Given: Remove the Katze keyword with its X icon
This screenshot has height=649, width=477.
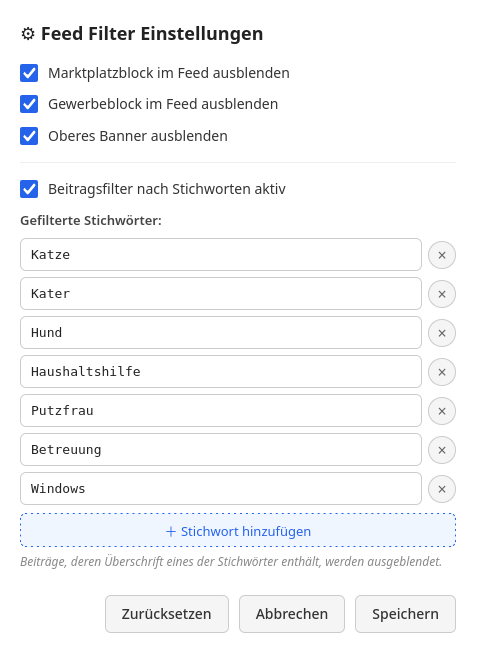Looking at the screenshot, I should 442,255.
